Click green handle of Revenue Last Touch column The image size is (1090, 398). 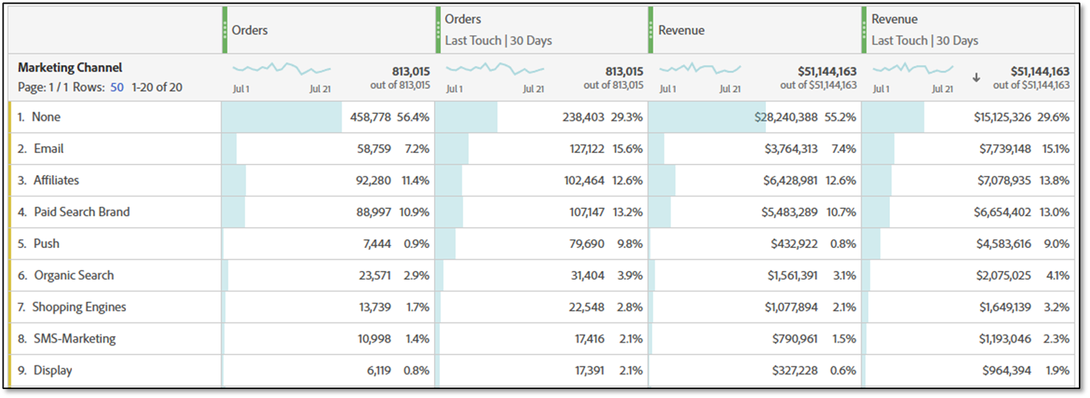tap(864, 30)
